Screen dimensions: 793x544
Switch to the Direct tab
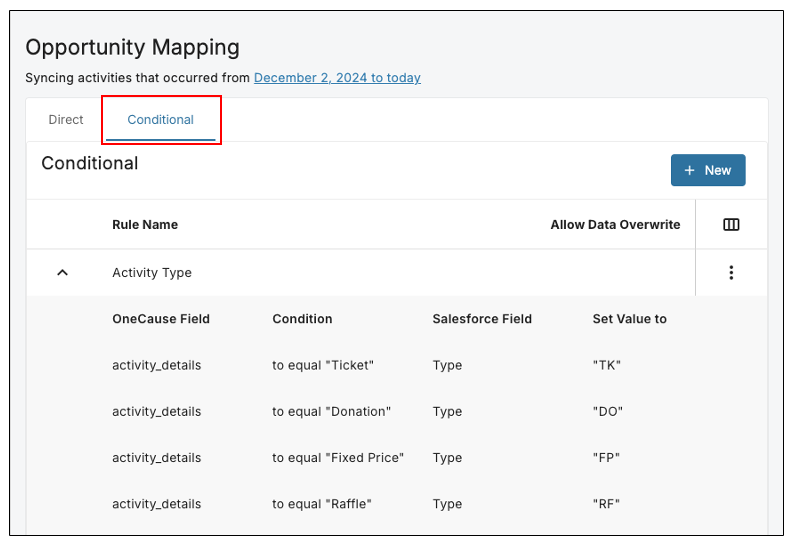point(66,120)
